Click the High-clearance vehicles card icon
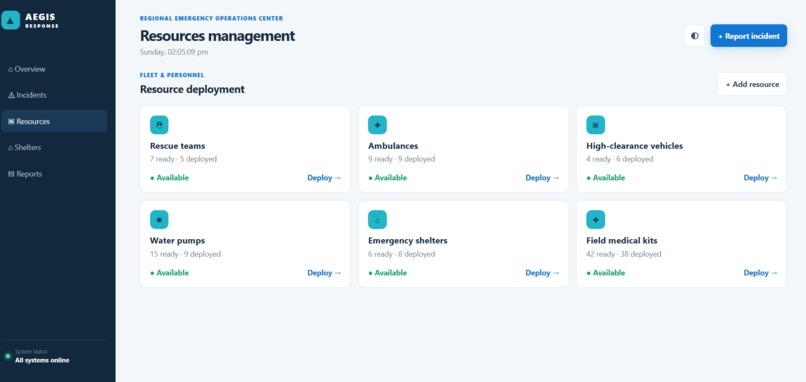 point(595,125)
